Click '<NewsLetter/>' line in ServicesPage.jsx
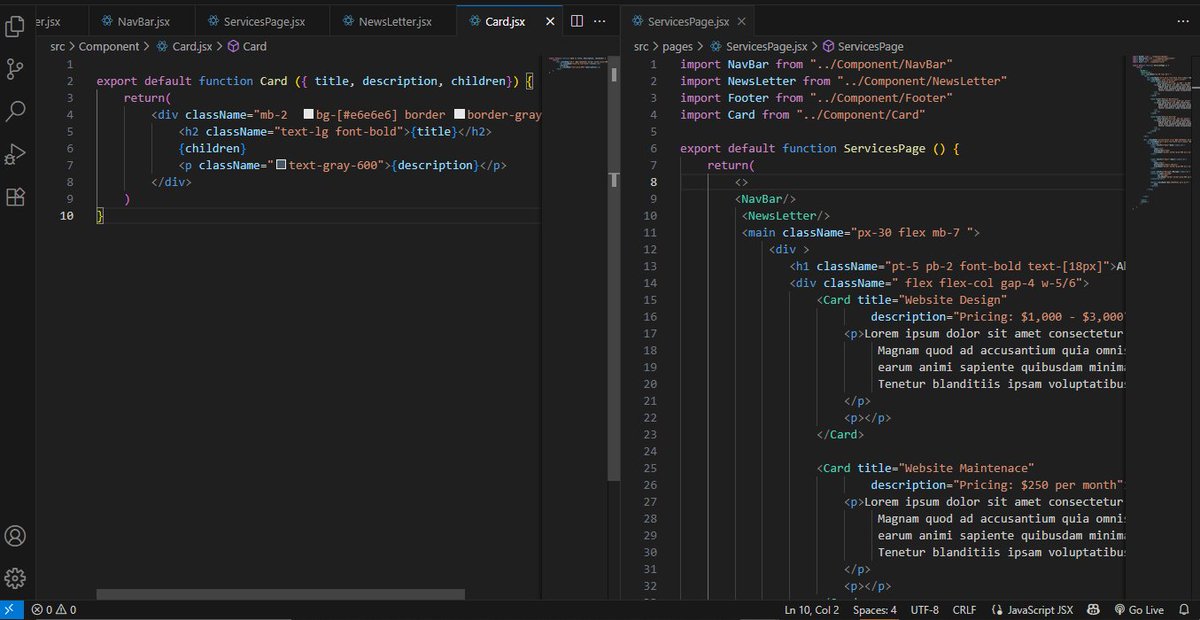1200x620 pixels. (x=785, y=216)
